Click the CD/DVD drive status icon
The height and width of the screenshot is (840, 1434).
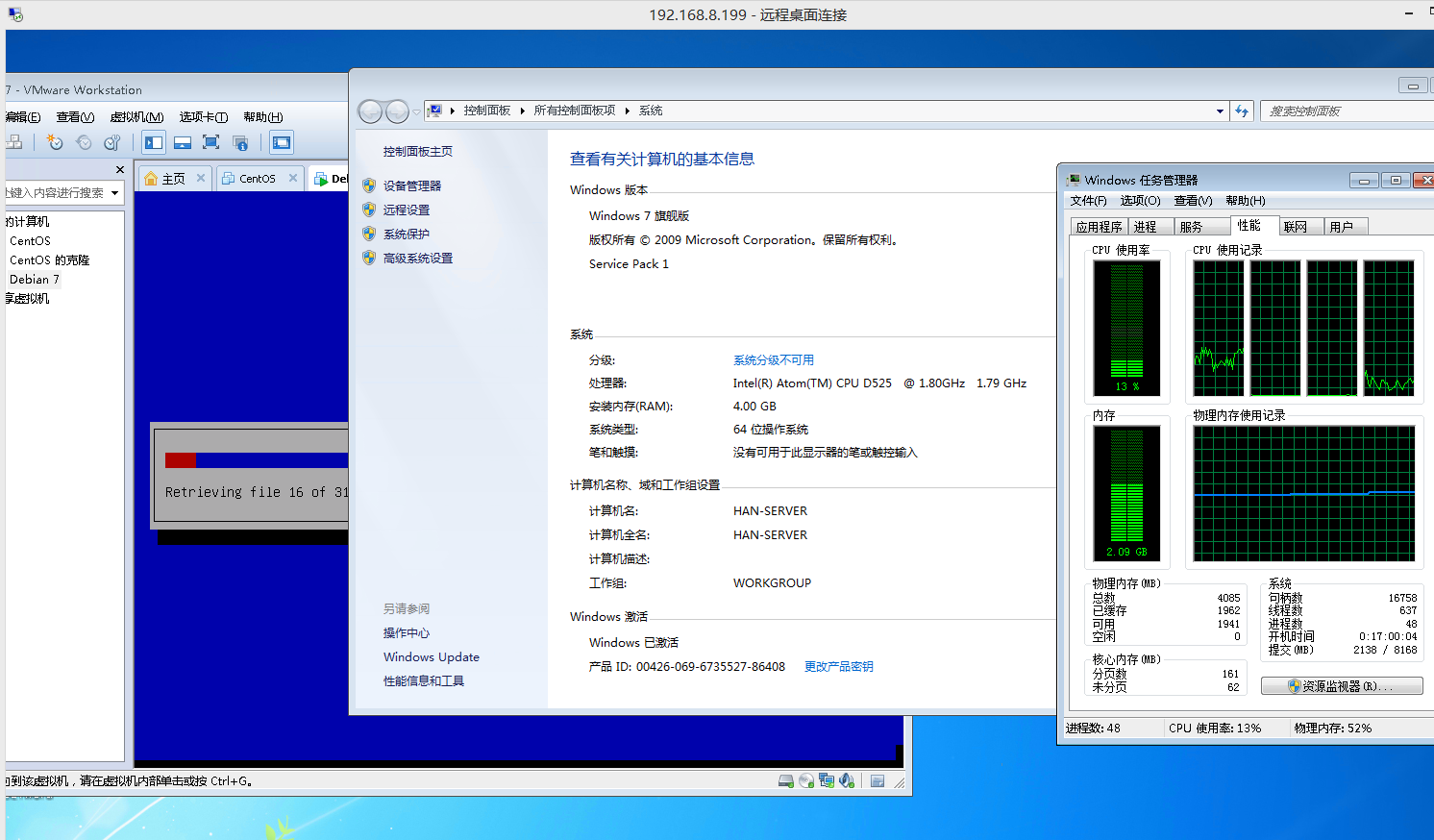click(x=806, y=781)
